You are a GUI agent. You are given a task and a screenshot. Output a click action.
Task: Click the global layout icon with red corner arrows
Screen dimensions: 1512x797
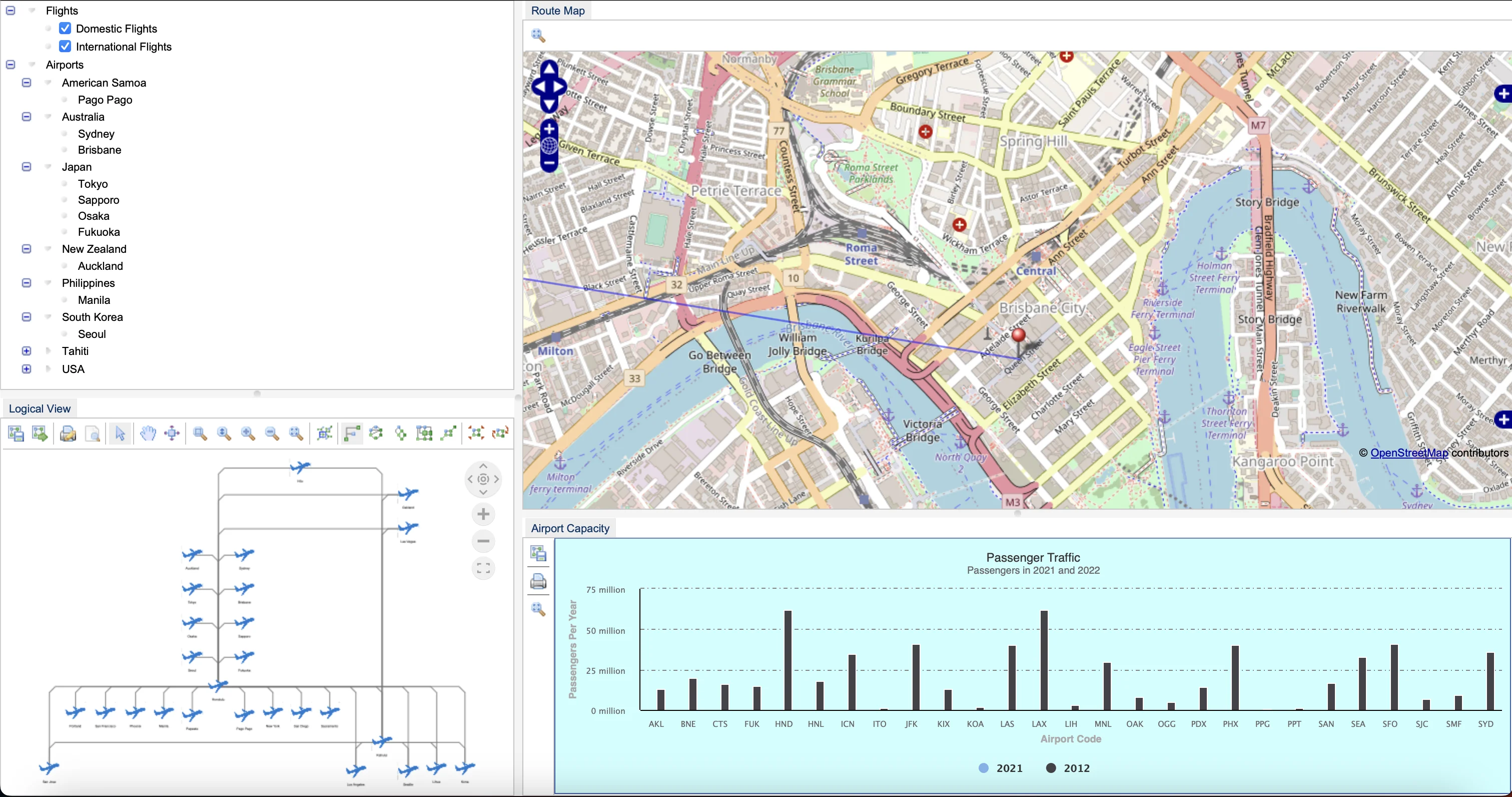tap(476, 434)
